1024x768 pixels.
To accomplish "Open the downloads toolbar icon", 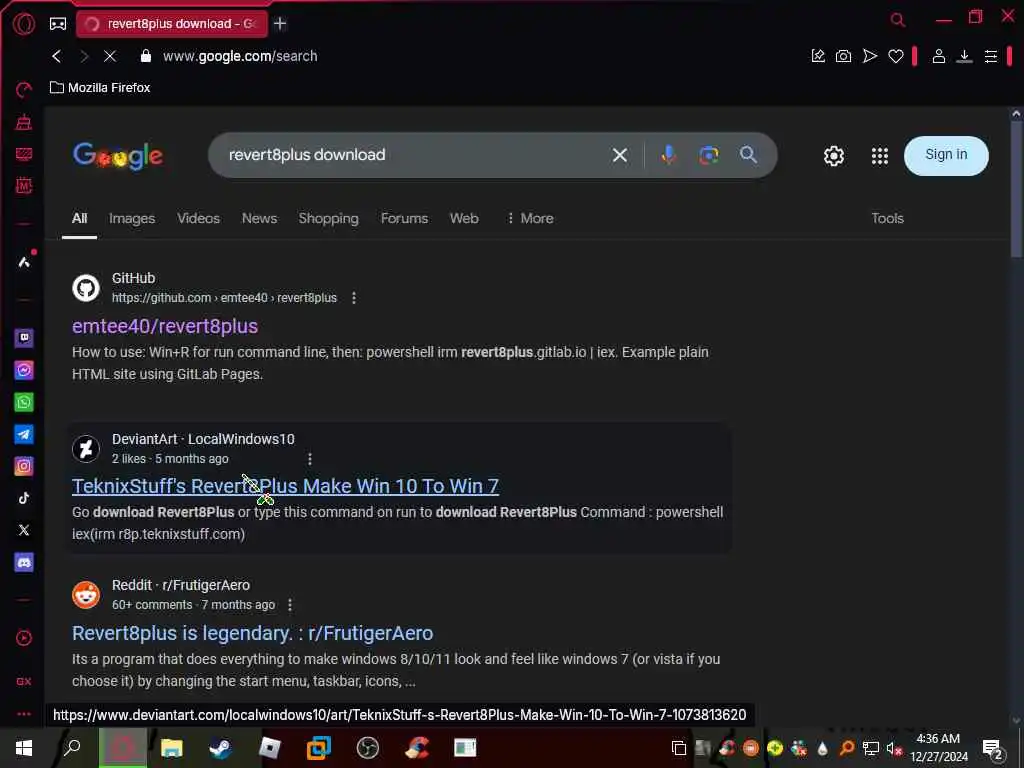I will 964,56.
